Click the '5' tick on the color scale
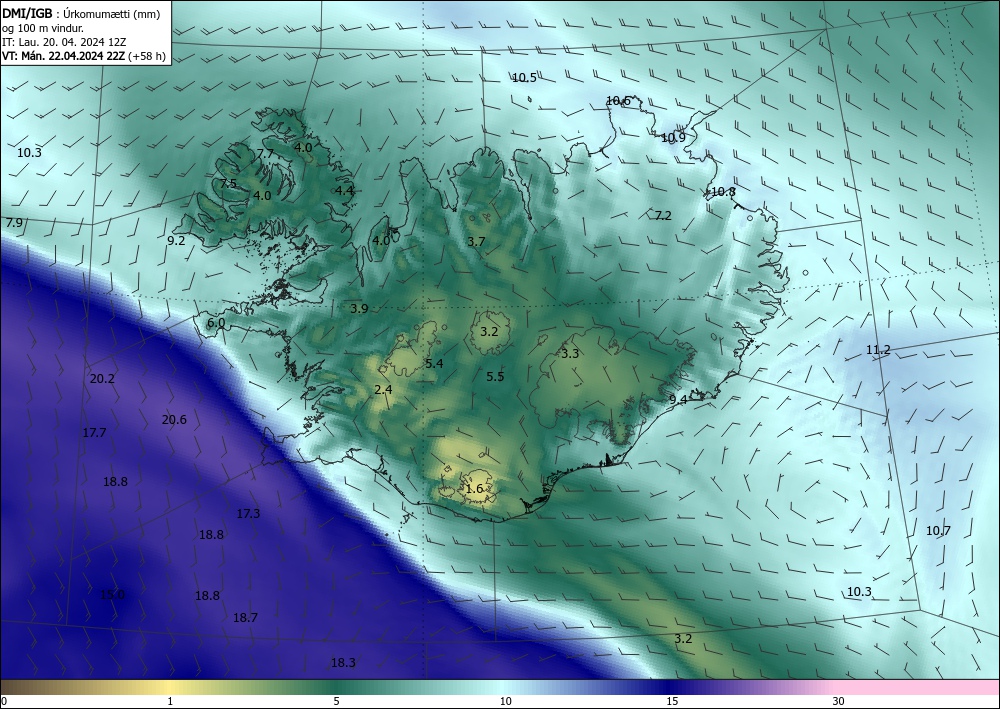Viewport: 1000px width, 709px height. pyautogui.click(x=336, y=702)
